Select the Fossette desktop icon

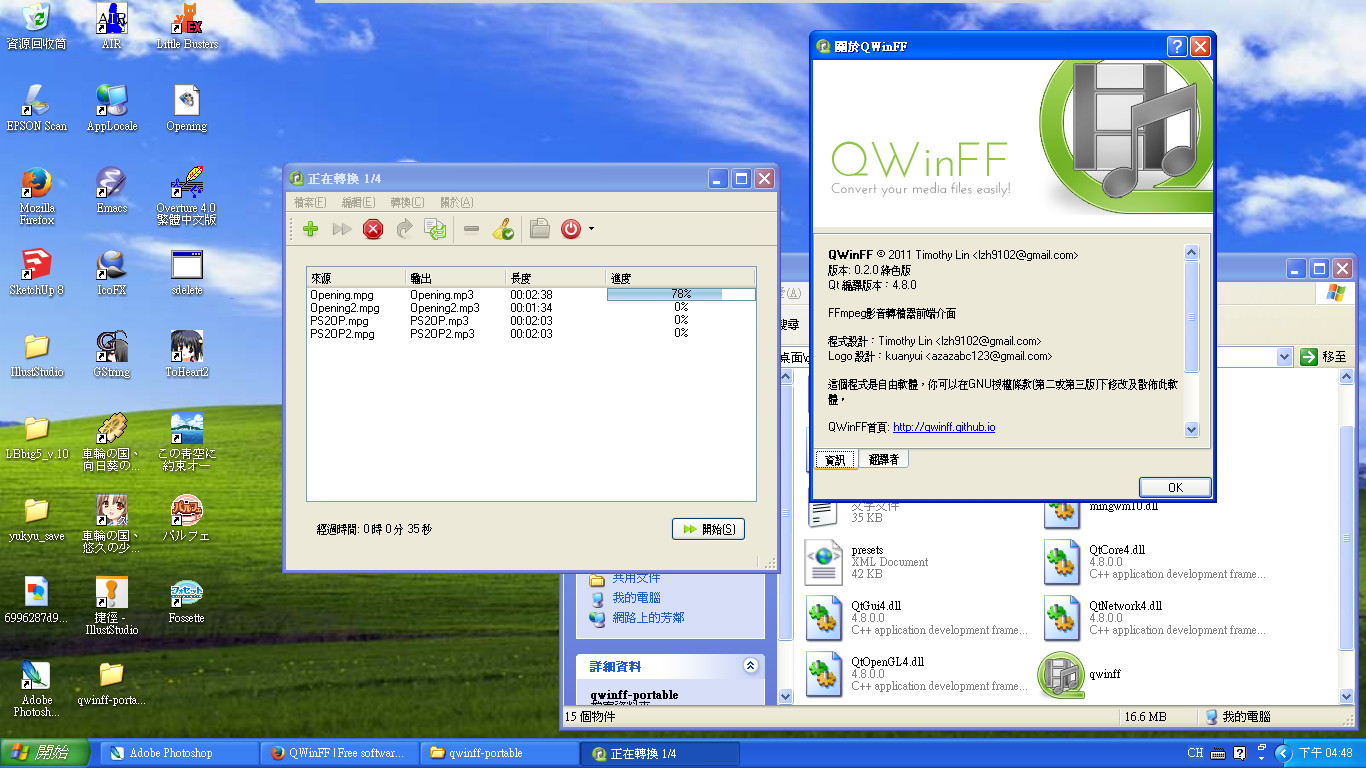click(x=187, y=600)
